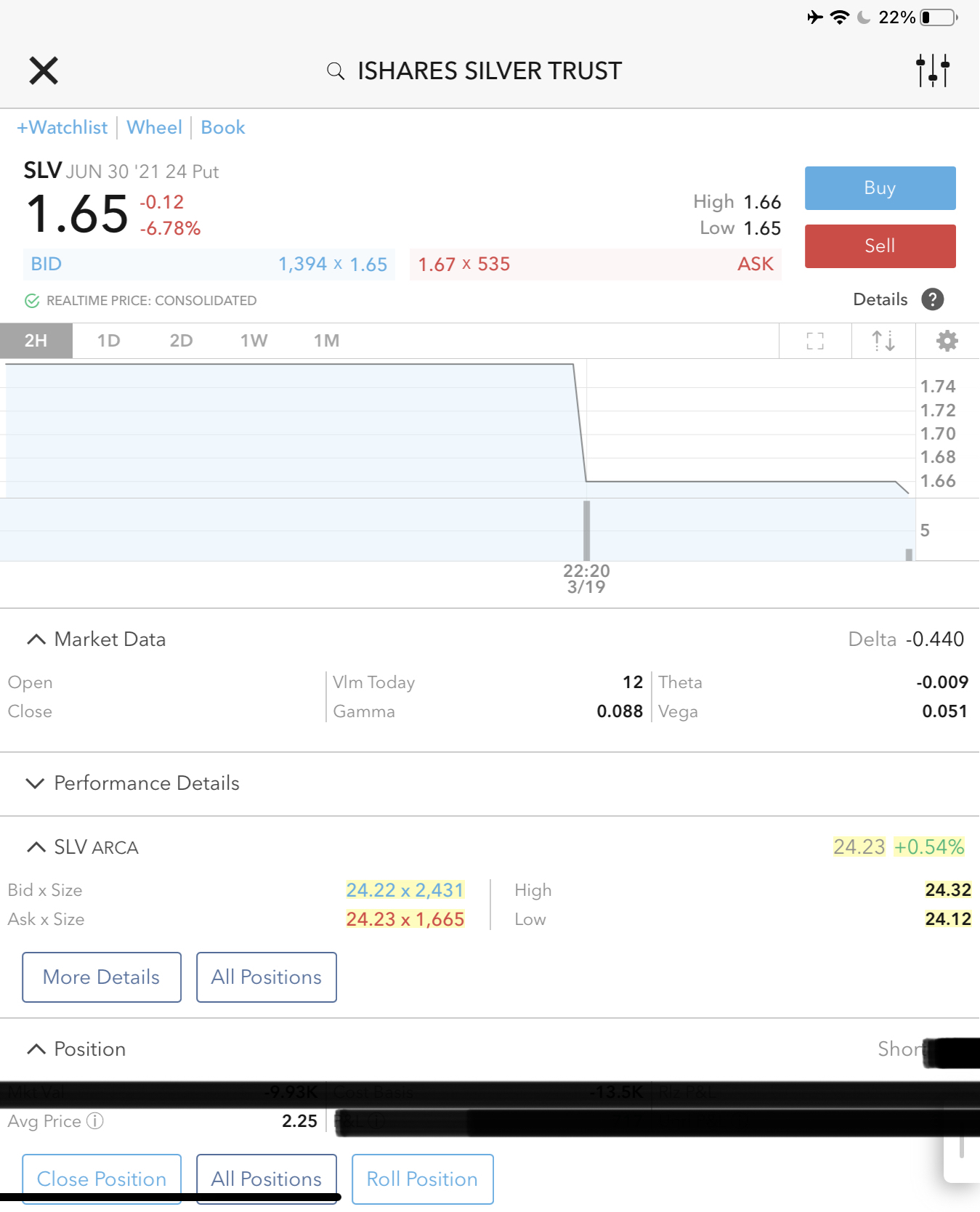Open All Positions under SLV ARCA

(x=267, y=977)
